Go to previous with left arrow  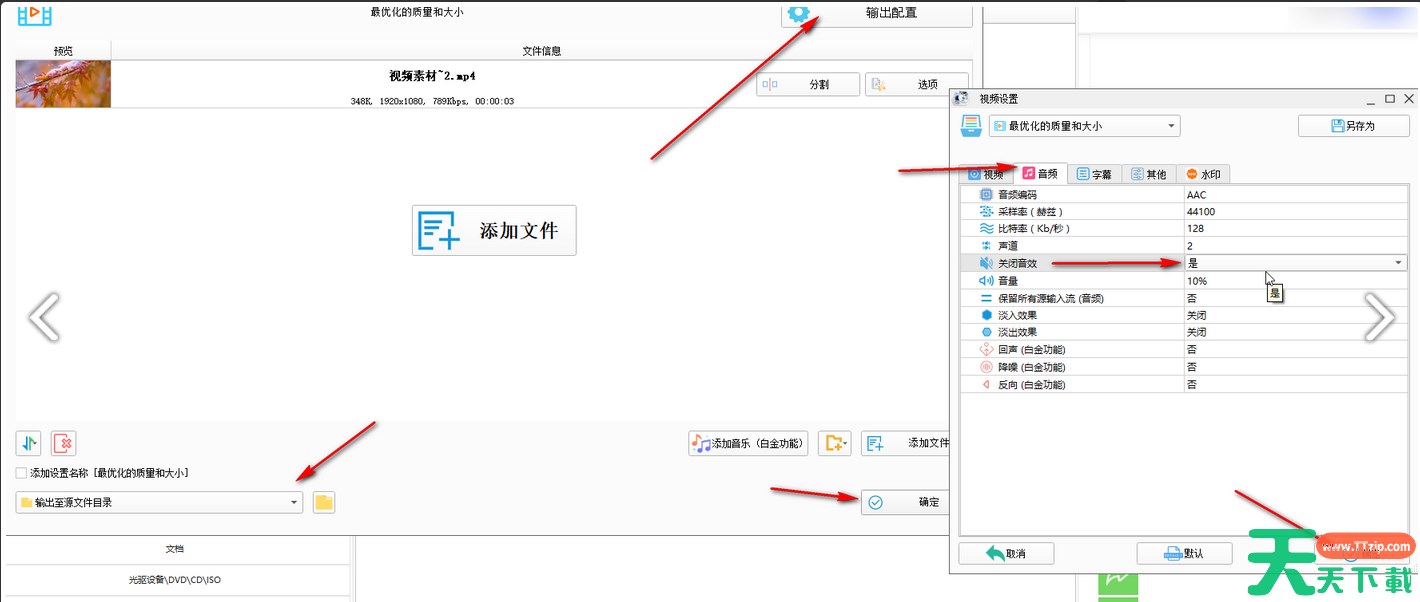[43, 317]
